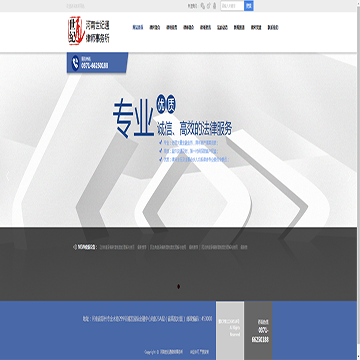Viewport: 360px width, 360px height.
Task: Click the footer address line with postcode 450000
Action: [x=147, y=319]
